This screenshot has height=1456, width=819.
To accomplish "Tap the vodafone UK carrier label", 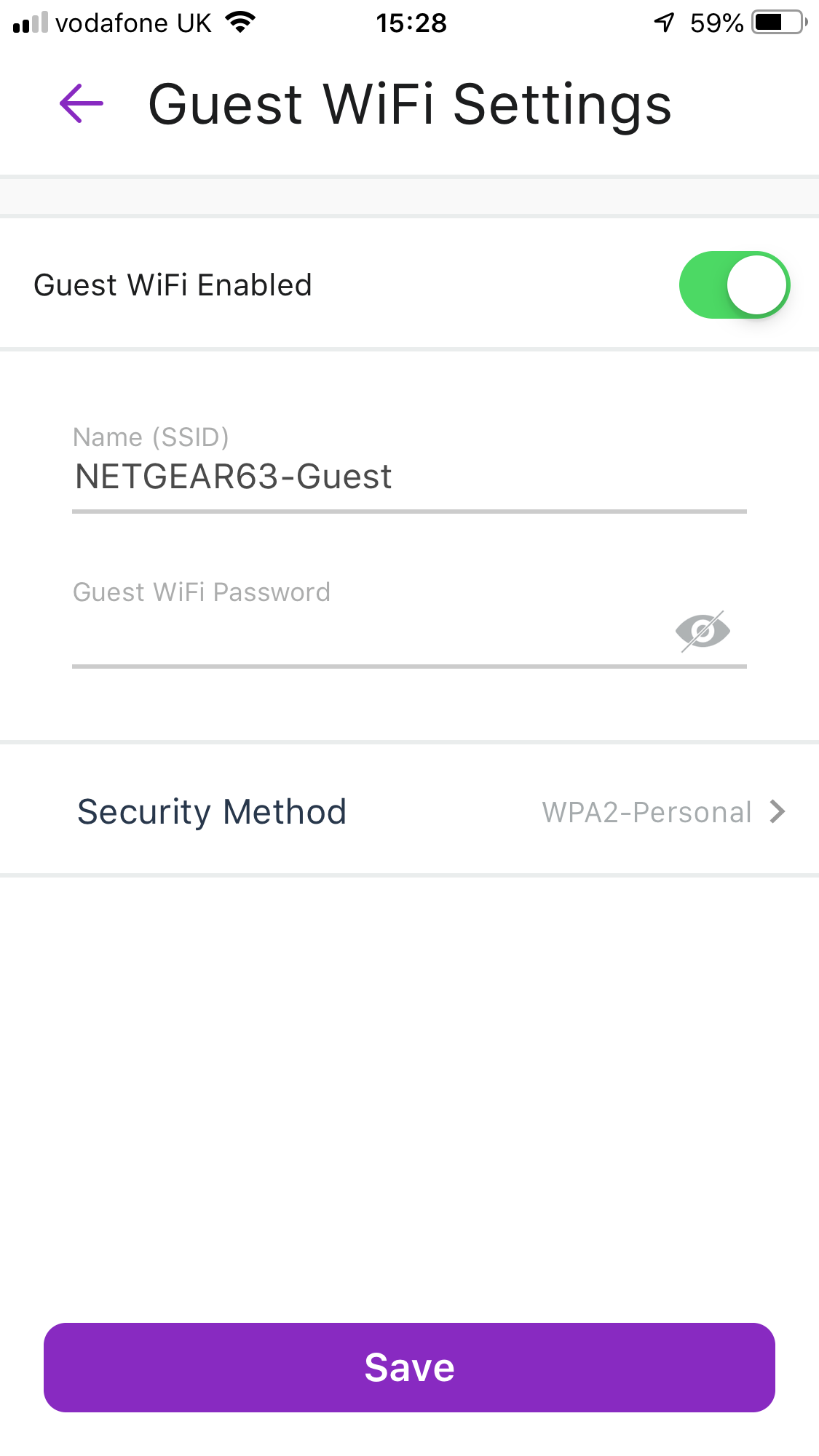I will pyautogui.click(x=133, y=23).
